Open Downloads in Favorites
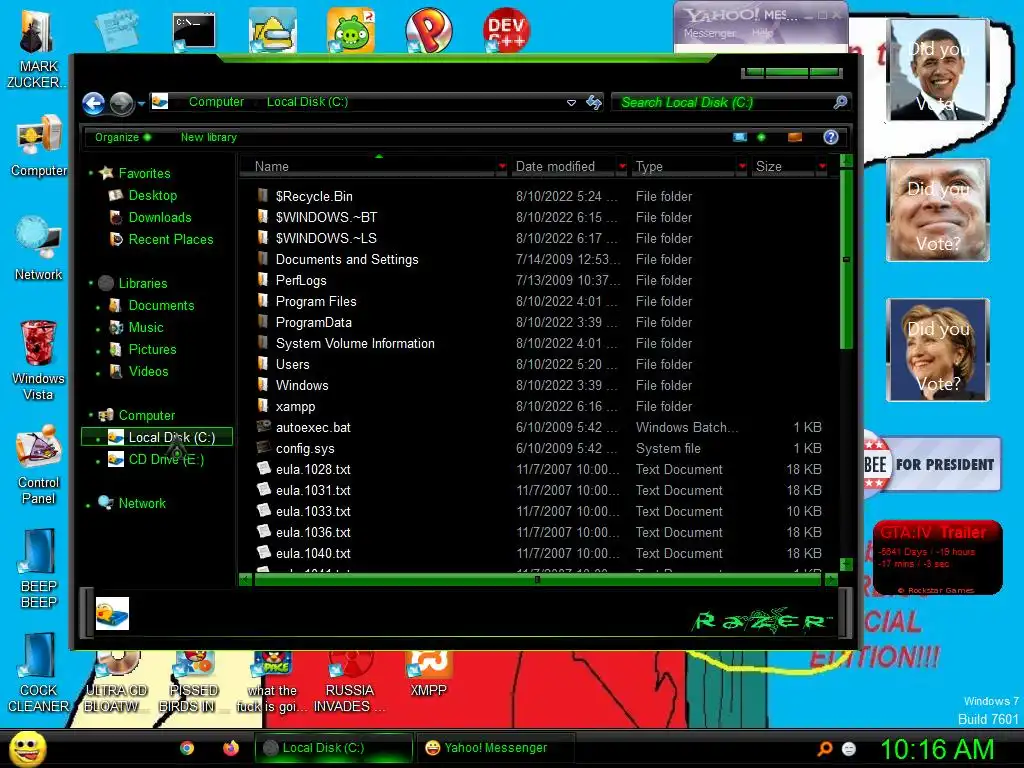The image size is (1024, 768). coord(159,217)
